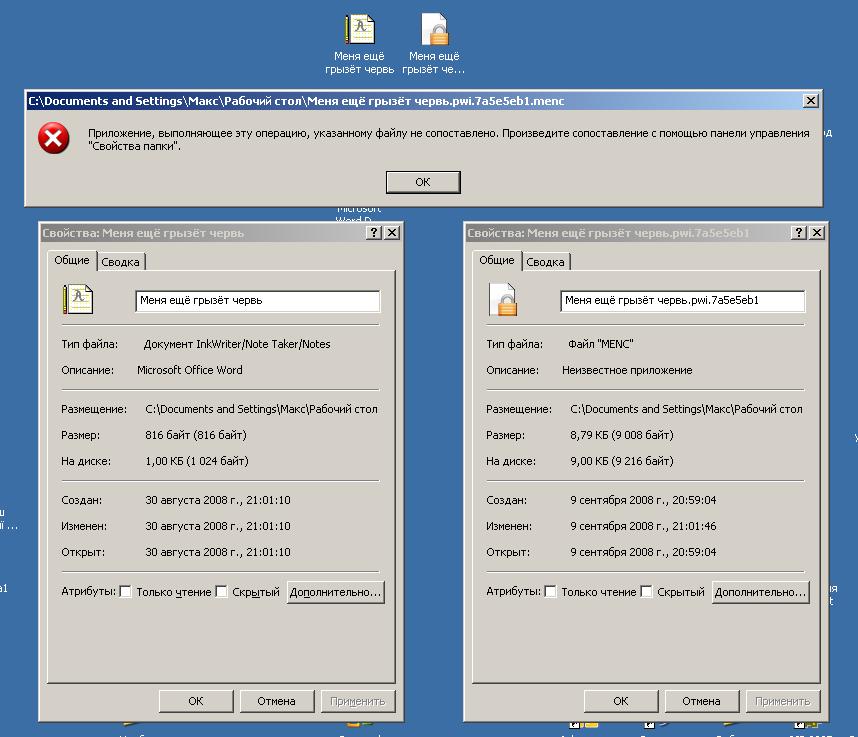Viewport: 858px width, 737px height.
Task: Switch to "Сводка" tab in left properties
Action: click(121, 262)
